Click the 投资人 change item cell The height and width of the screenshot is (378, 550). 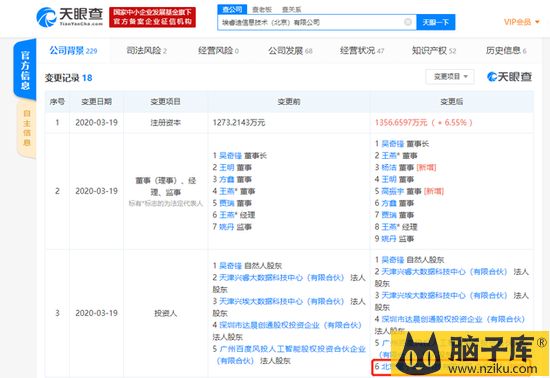tap(165, 313)
